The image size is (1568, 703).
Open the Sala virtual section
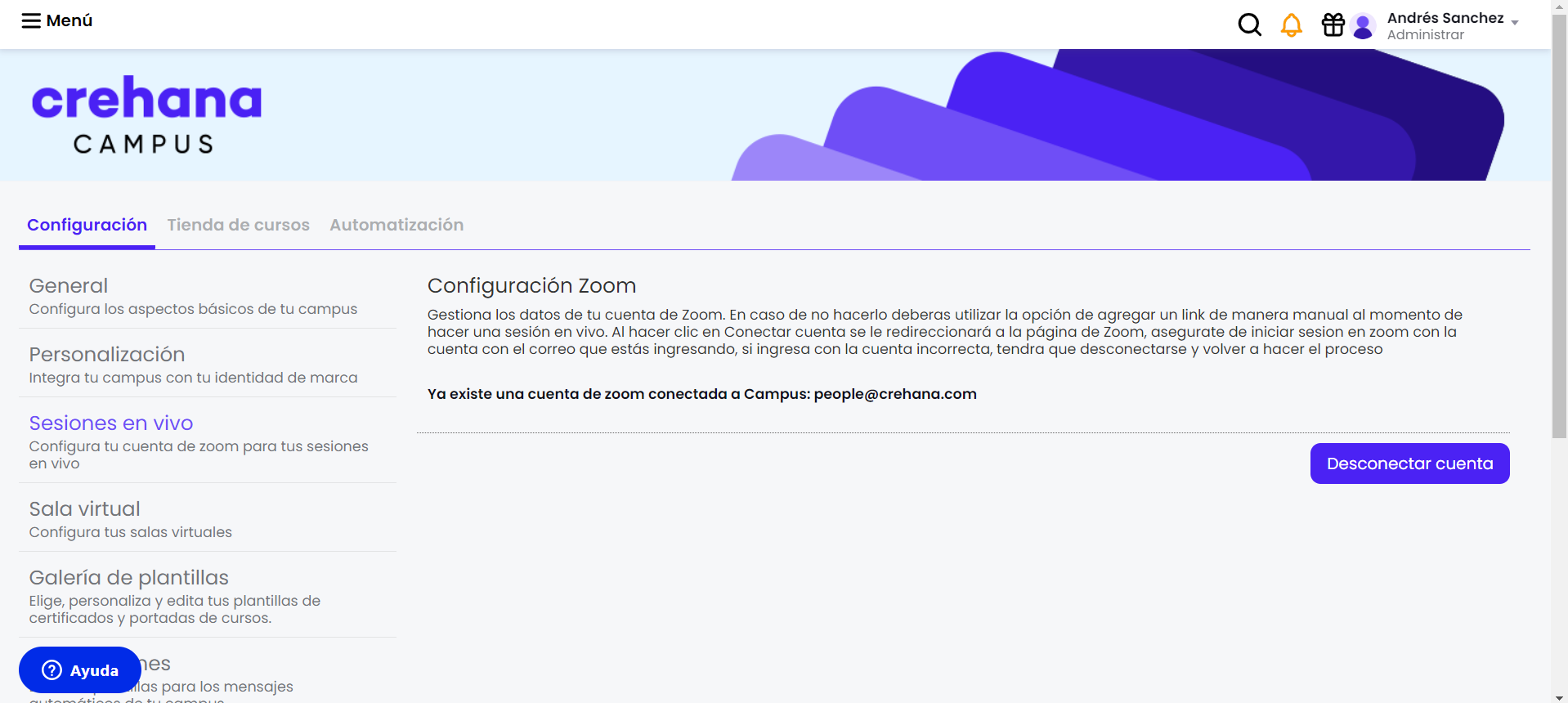[208, 519]
